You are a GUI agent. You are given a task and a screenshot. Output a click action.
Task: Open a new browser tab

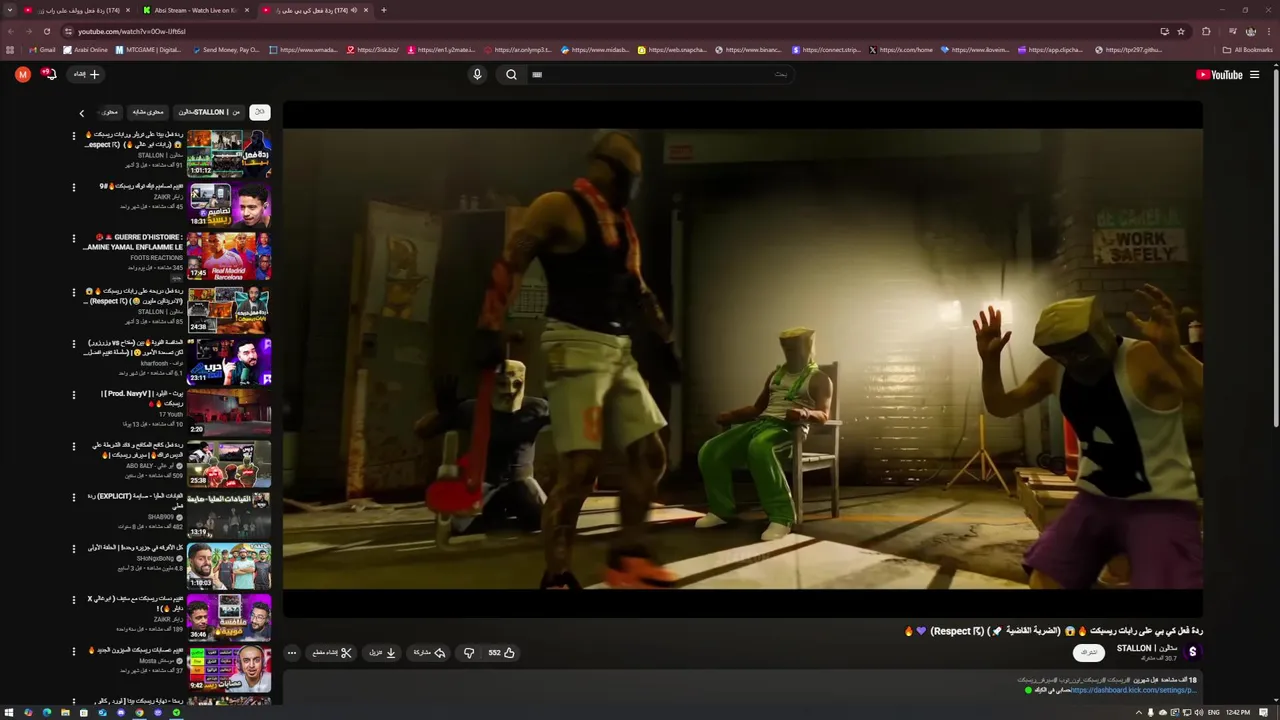pos(384,10)
